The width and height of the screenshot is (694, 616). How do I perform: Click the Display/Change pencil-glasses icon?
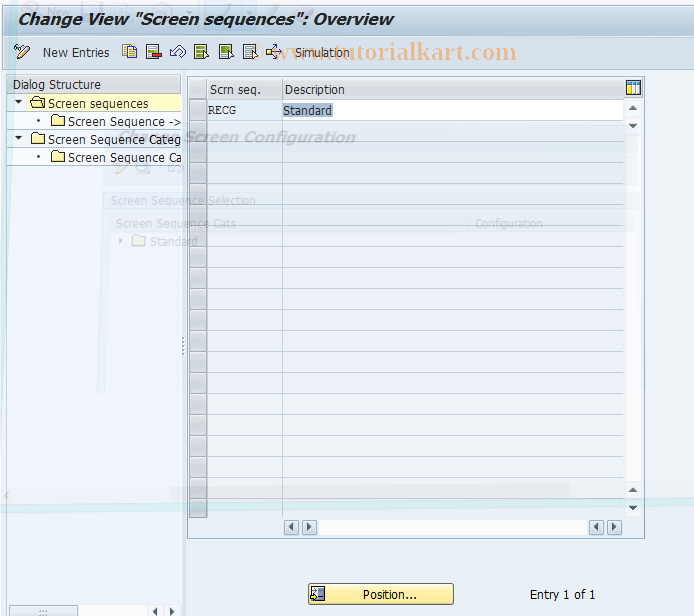coord(22,52)
